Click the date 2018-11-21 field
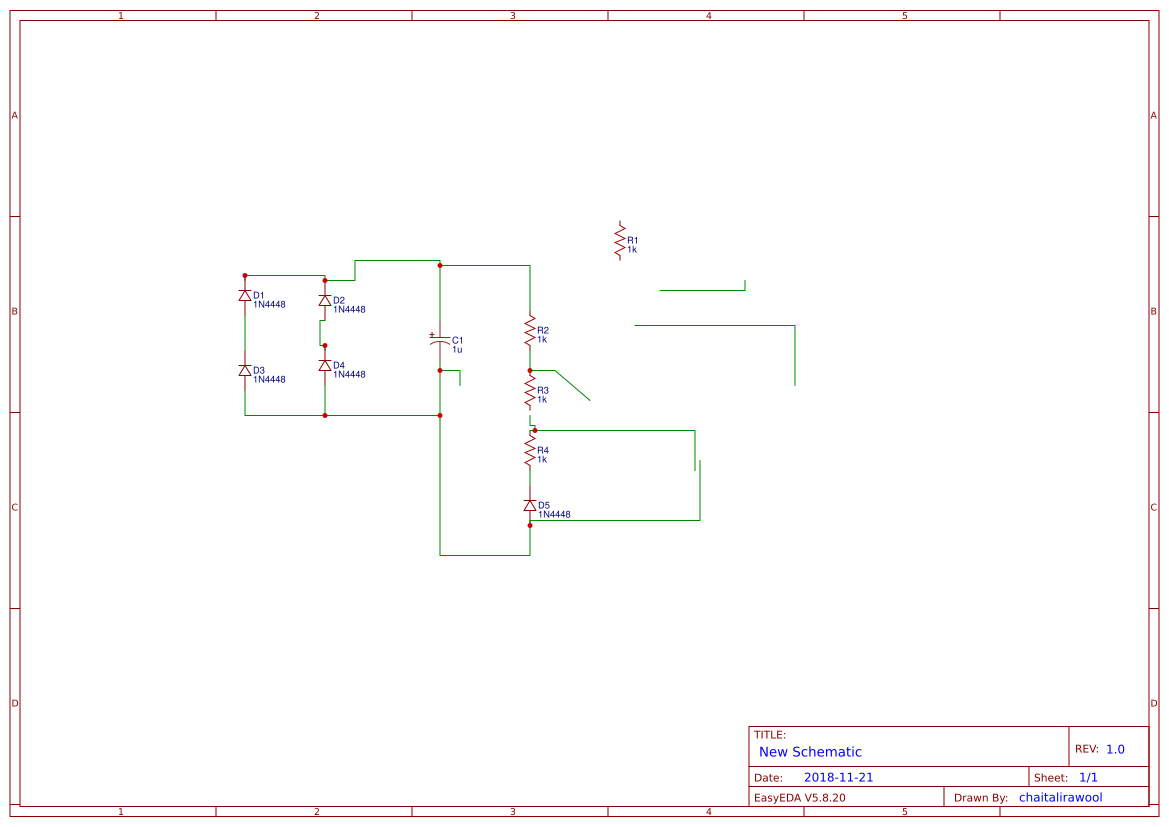1169x827 pixels. coord(838,777)
